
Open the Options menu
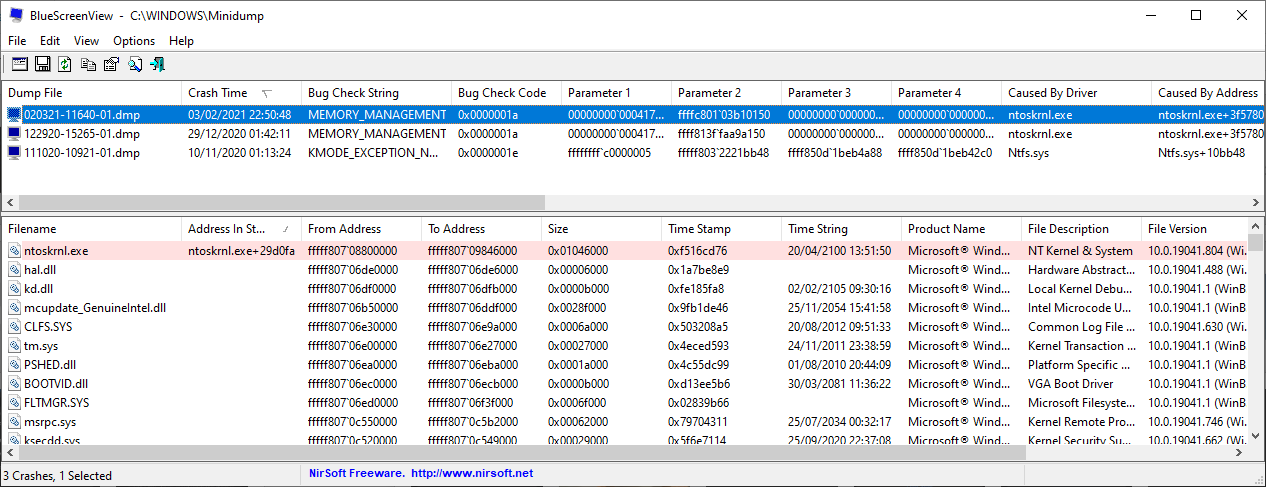pos(134,41)
